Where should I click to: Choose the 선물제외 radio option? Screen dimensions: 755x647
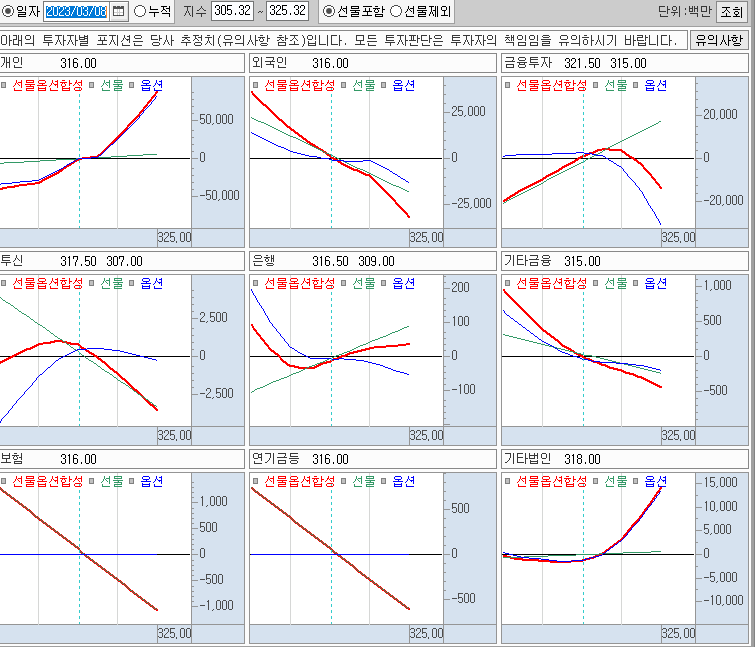(x=396, y=11)
